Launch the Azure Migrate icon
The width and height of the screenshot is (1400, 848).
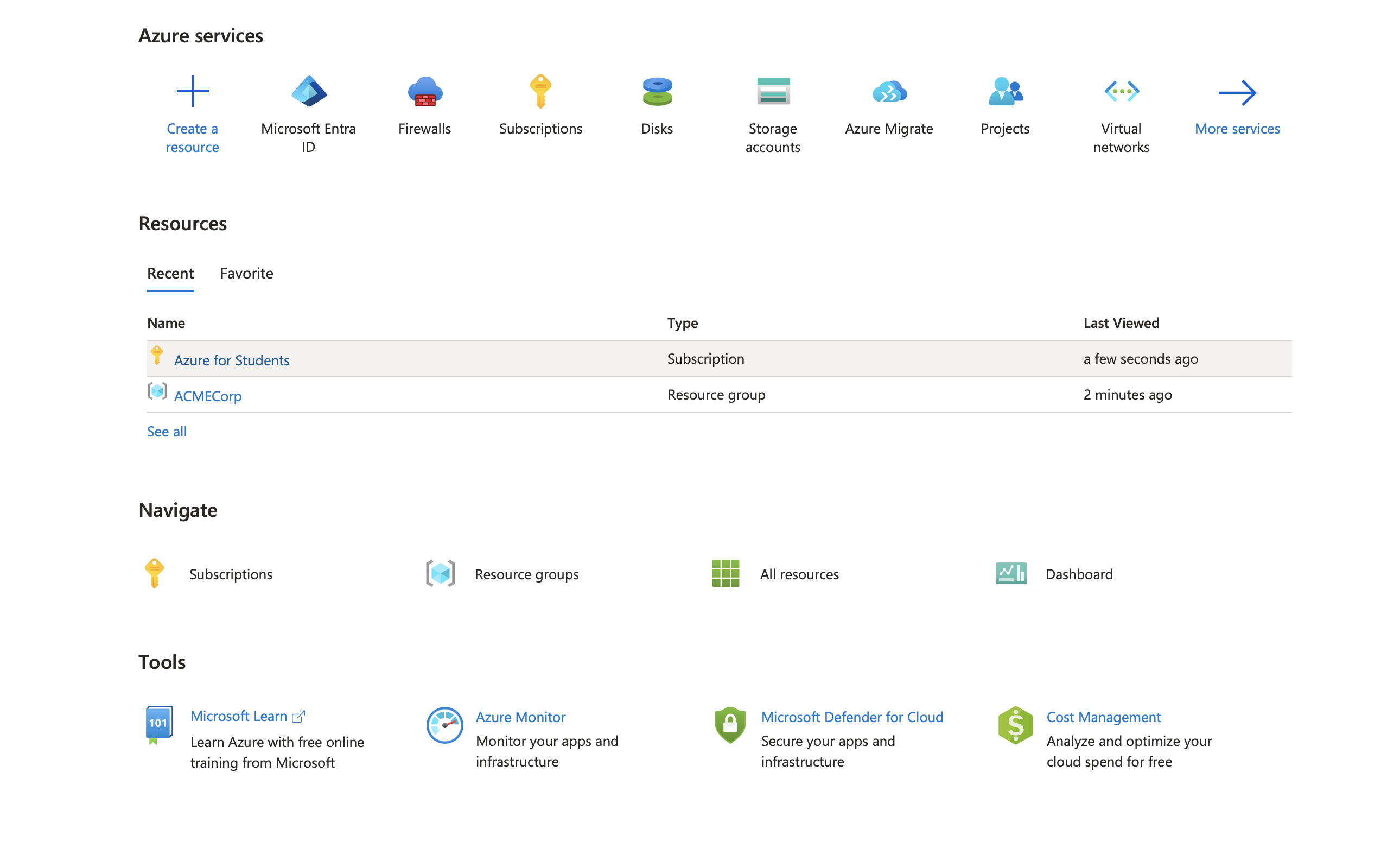coord(889,92)
